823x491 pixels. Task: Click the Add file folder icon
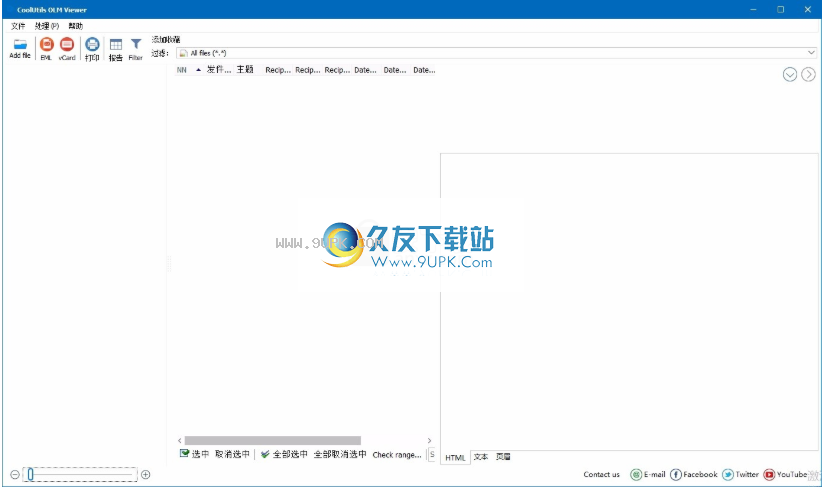point(20,44)
